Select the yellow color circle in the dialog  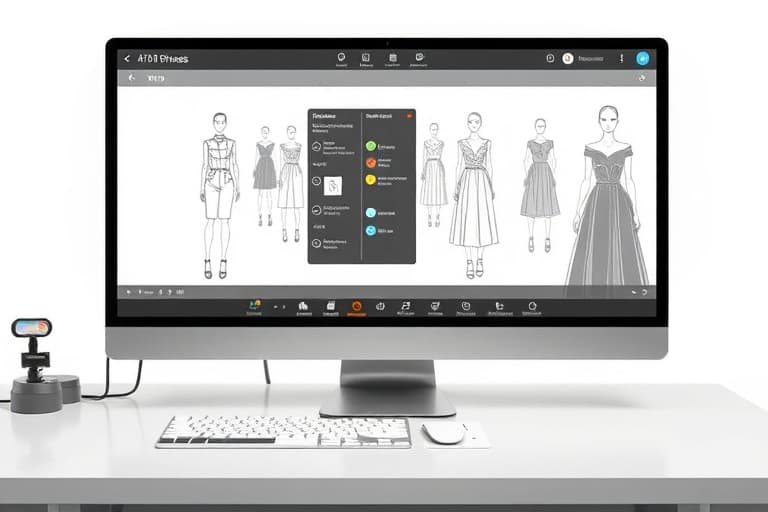[371, 179]
